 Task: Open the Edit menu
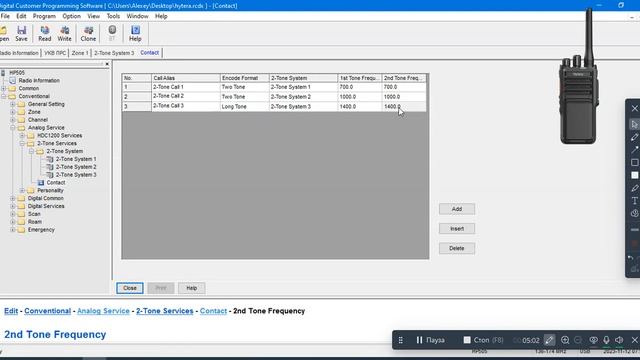[21, 16]
